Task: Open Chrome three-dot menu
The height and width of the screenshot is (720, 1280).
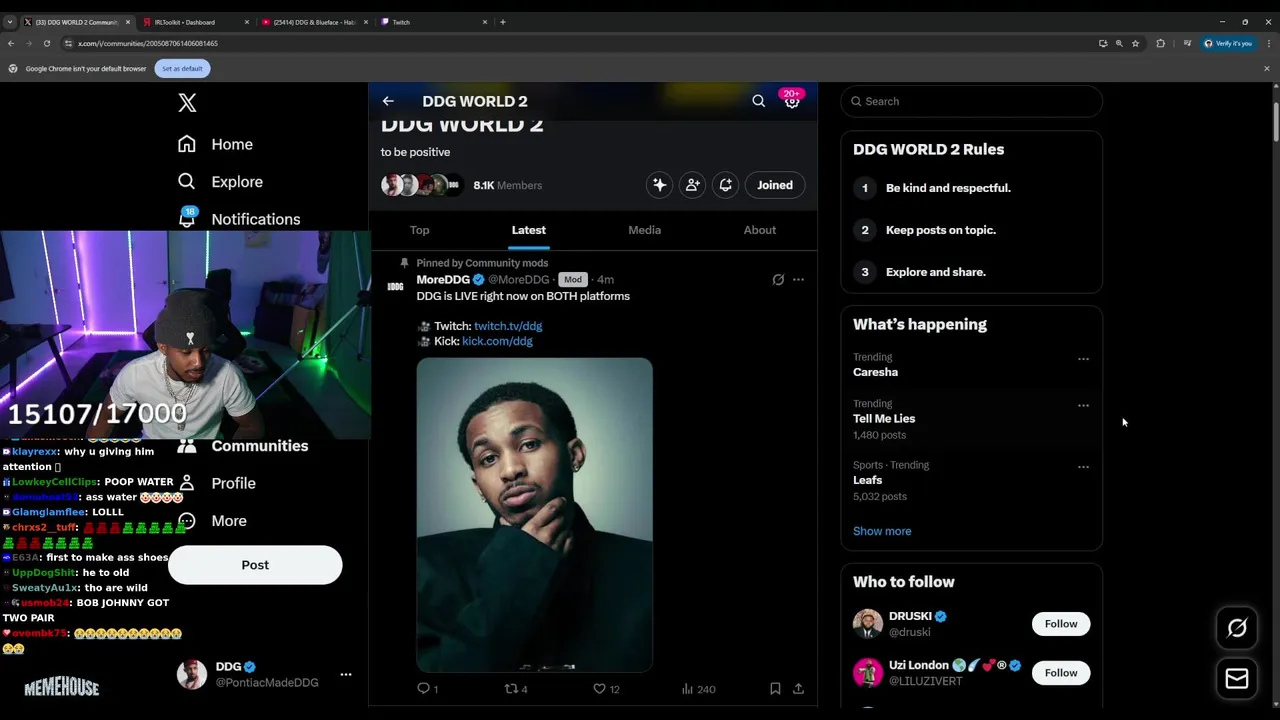Action: (1268, 43)
